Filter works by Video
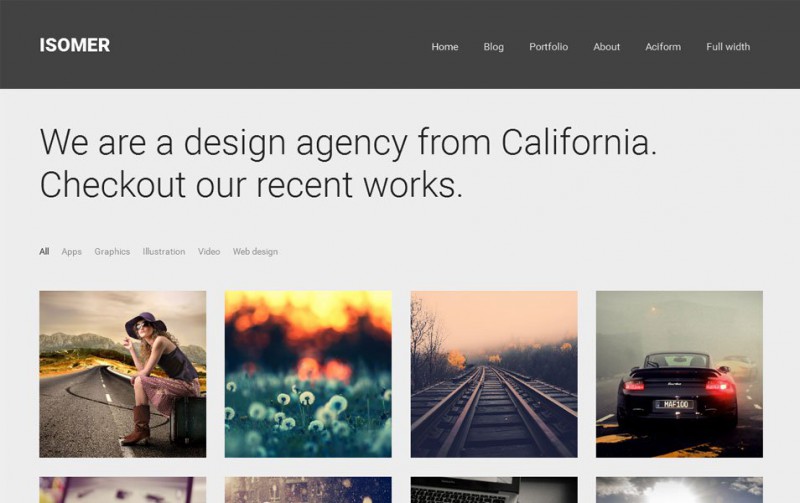The height and width of the screenshot is (503, 800). click(x=209, y=252)
